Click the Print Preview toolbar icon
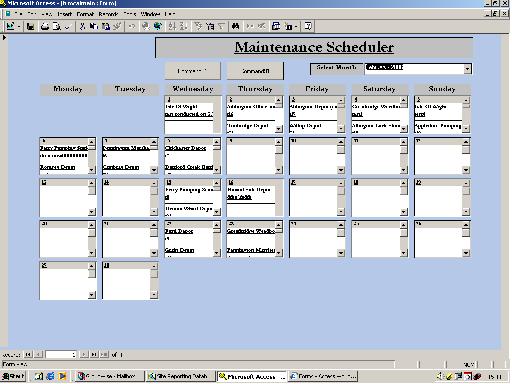This screenshot has width=512, height=384. 57,26
